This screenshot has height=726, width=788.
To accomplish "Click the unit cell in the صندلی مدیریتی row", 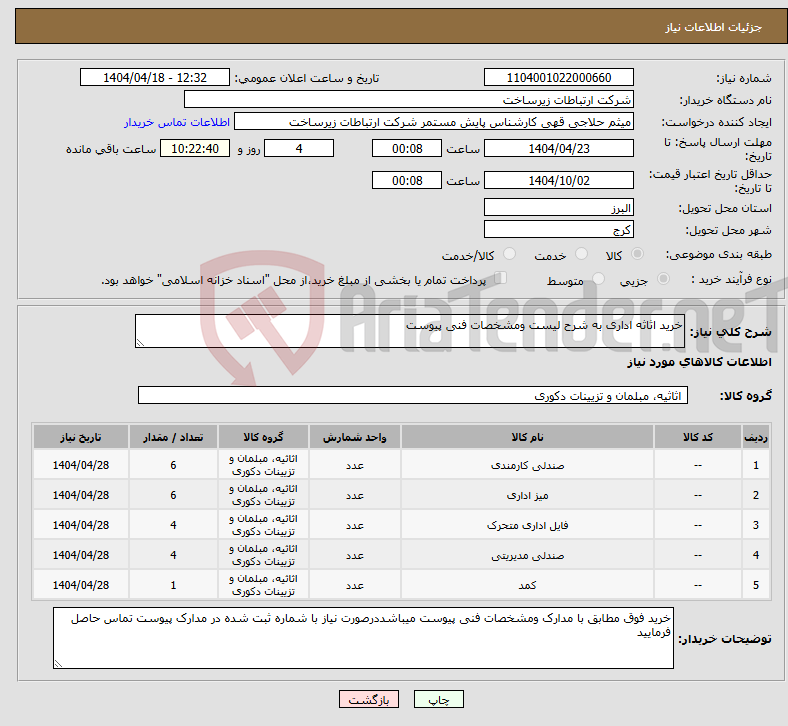I will [x=355, y=555].
